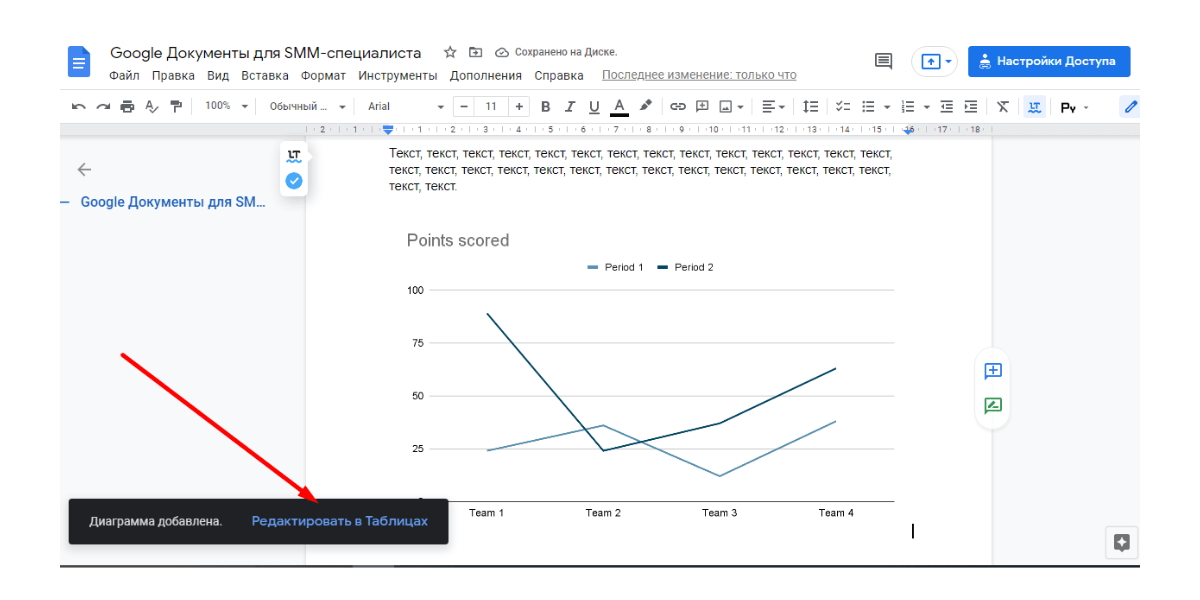The image size is (1200, 600).
Task: Toggle bold formatting
Action: (545, 106)
